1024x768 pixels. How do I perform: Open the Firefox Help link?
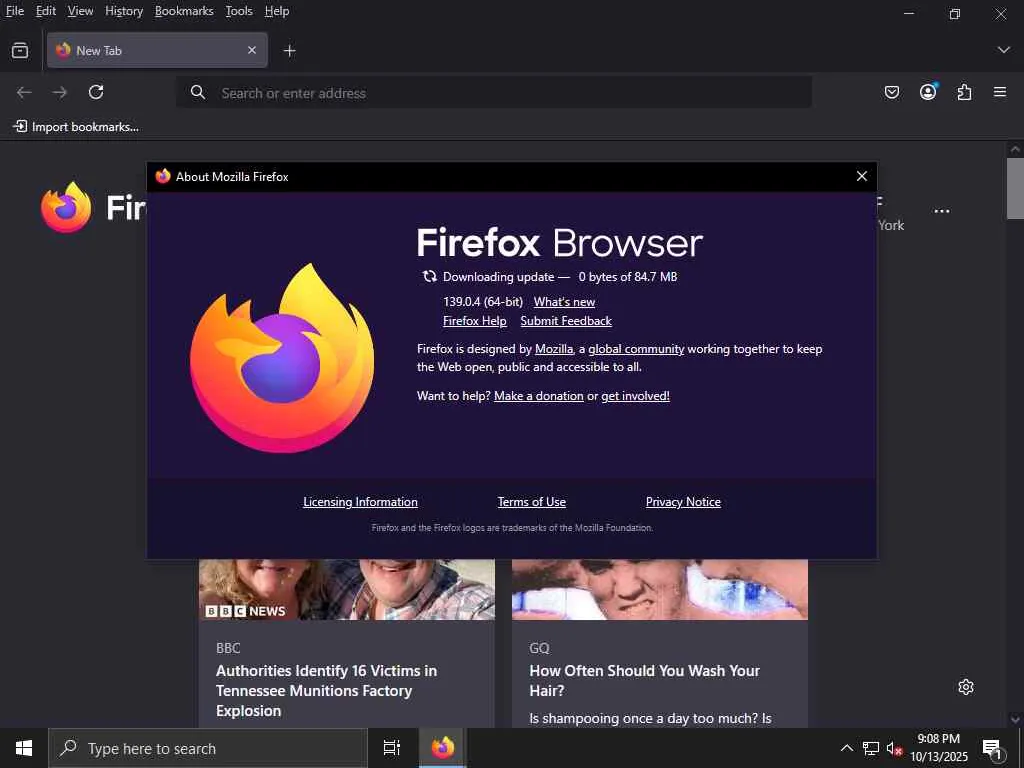(475, 321)
